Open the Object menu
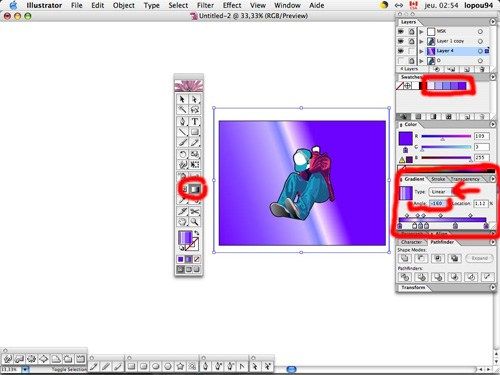Image resolution: width=500 pixels, height=375 pixels. 123,5
